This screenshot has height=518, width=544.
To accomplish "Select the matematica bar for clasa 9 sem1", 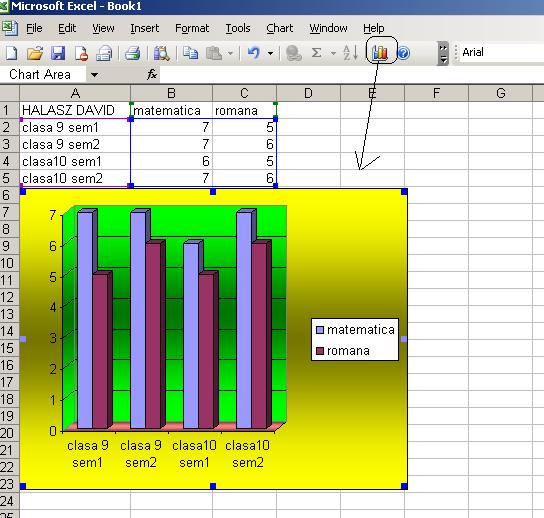I will tap(85, 319).
